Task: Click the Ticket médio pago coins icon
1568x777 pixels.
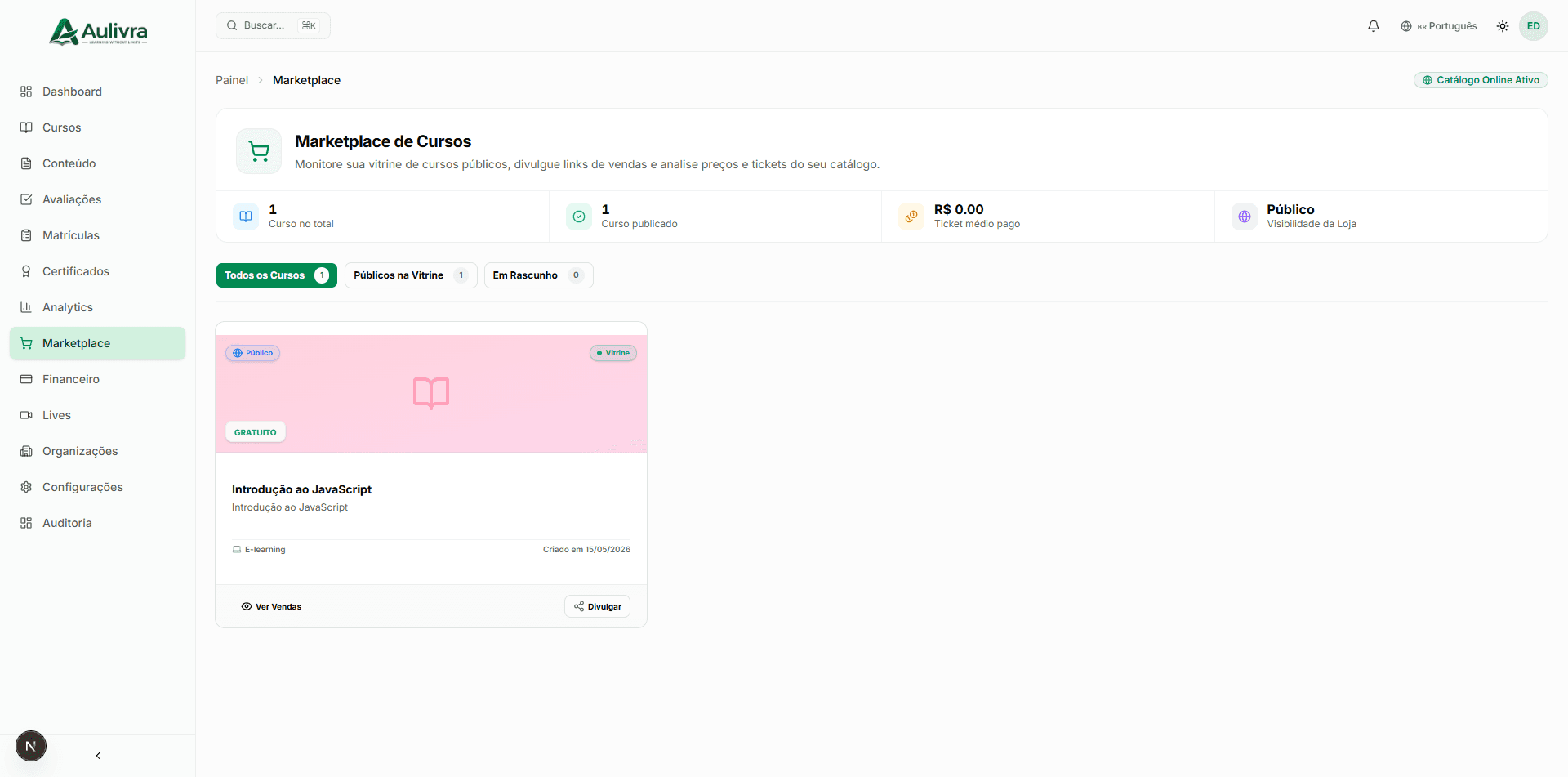Action: pos(911,217)
